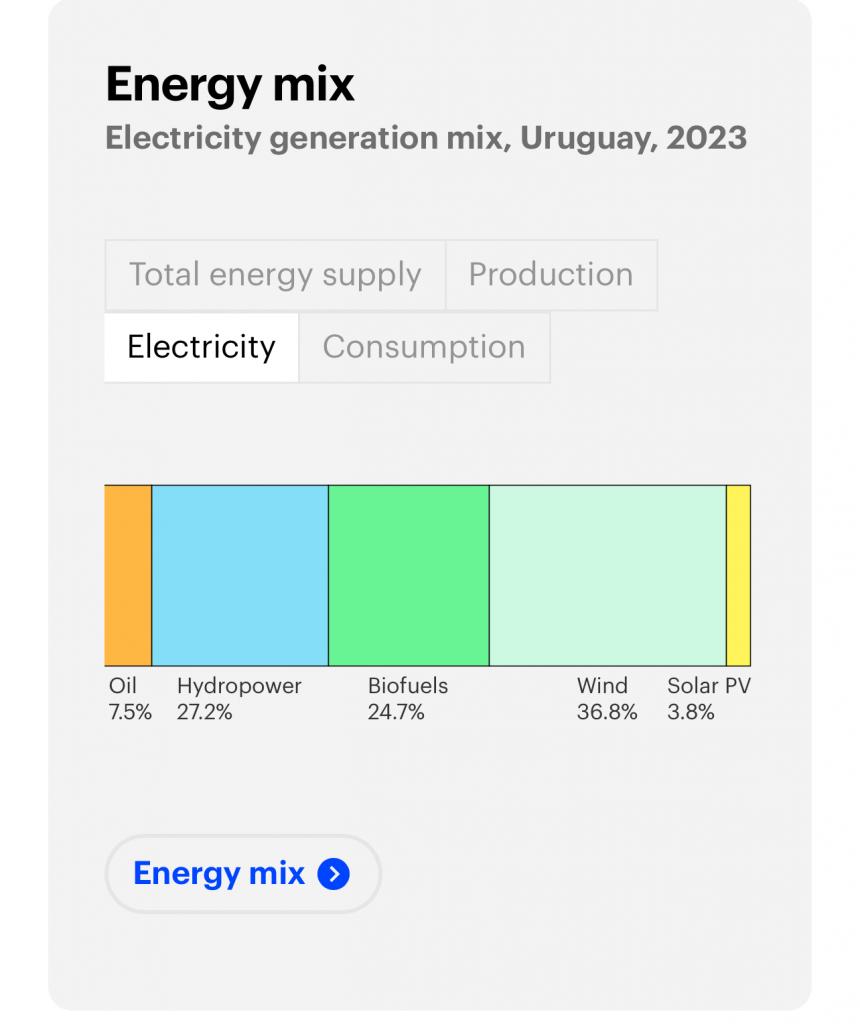Open the Consumption tab
Image resolution: width=860 pixels, height=1024 pixels.
[424, 347]
